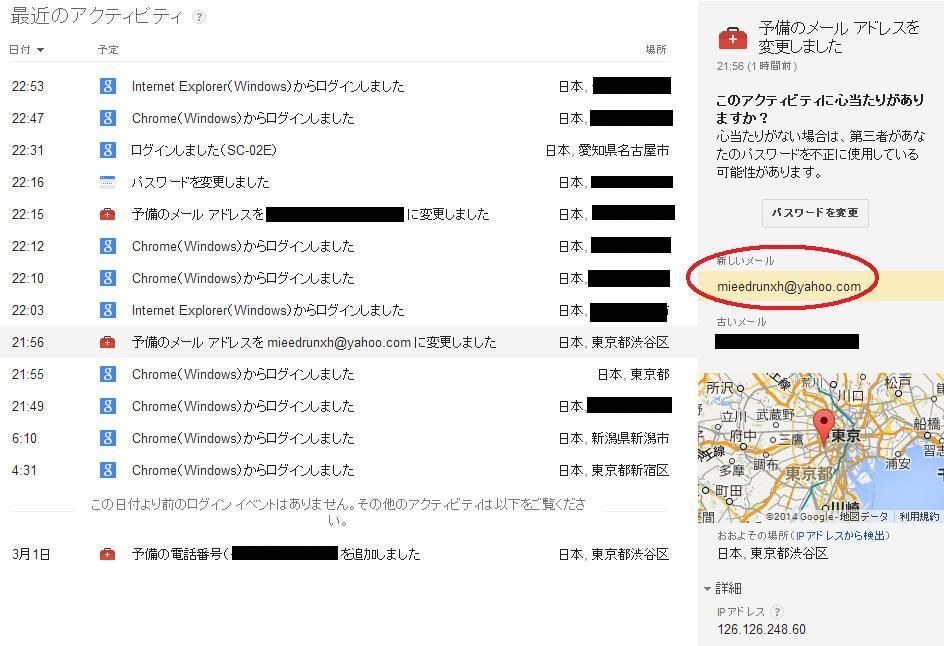
Task: Click the red kit icon at 21:56
Action: pyautogui.click(x=108, y=342)
